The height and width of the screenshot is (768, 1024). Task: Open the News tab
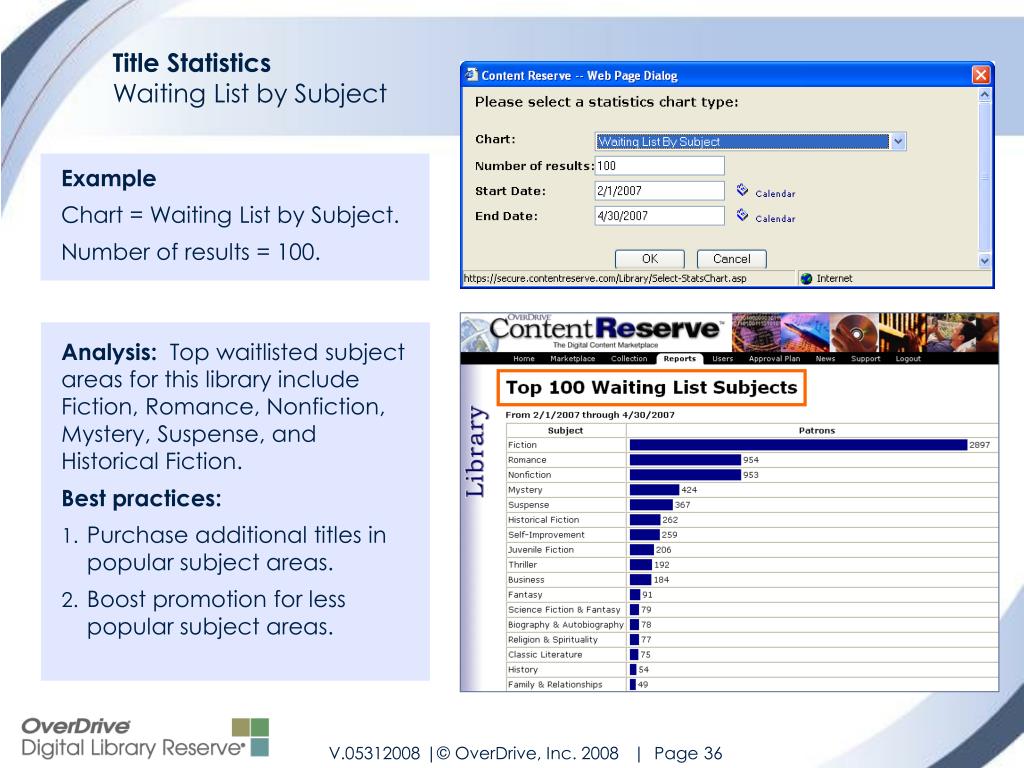point(825,359)
